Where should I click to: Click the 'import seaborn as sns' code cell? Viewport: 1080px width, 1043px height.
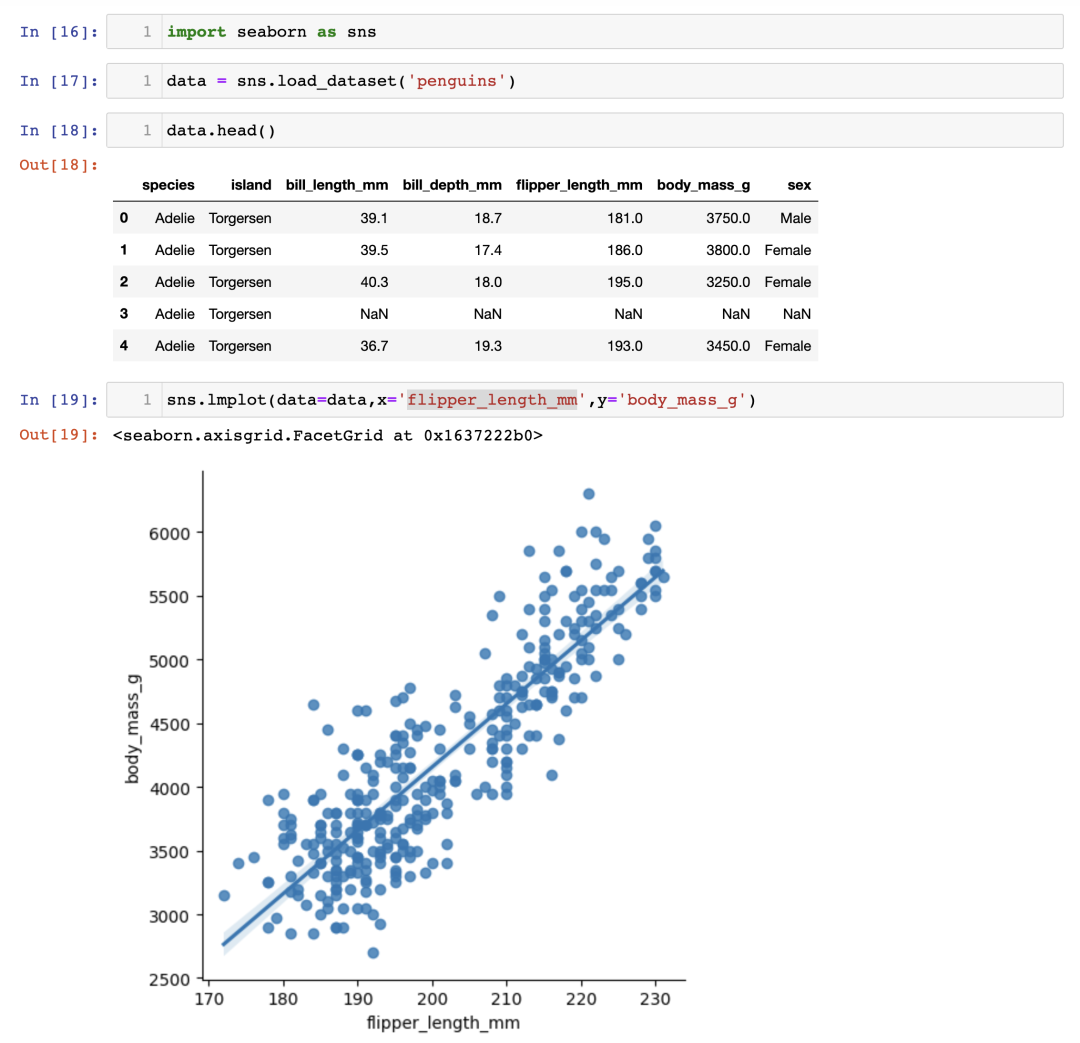click(x=585, y=32)
